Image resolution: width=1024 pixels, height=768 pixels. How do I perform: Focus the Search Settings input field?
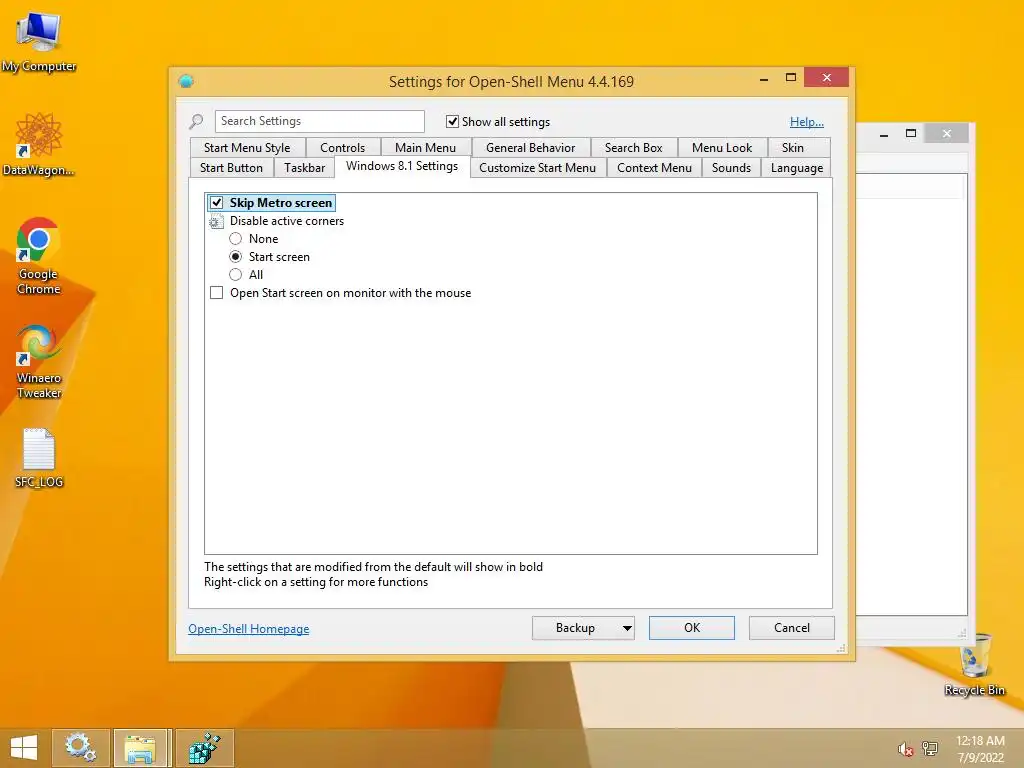coord(319,121)
